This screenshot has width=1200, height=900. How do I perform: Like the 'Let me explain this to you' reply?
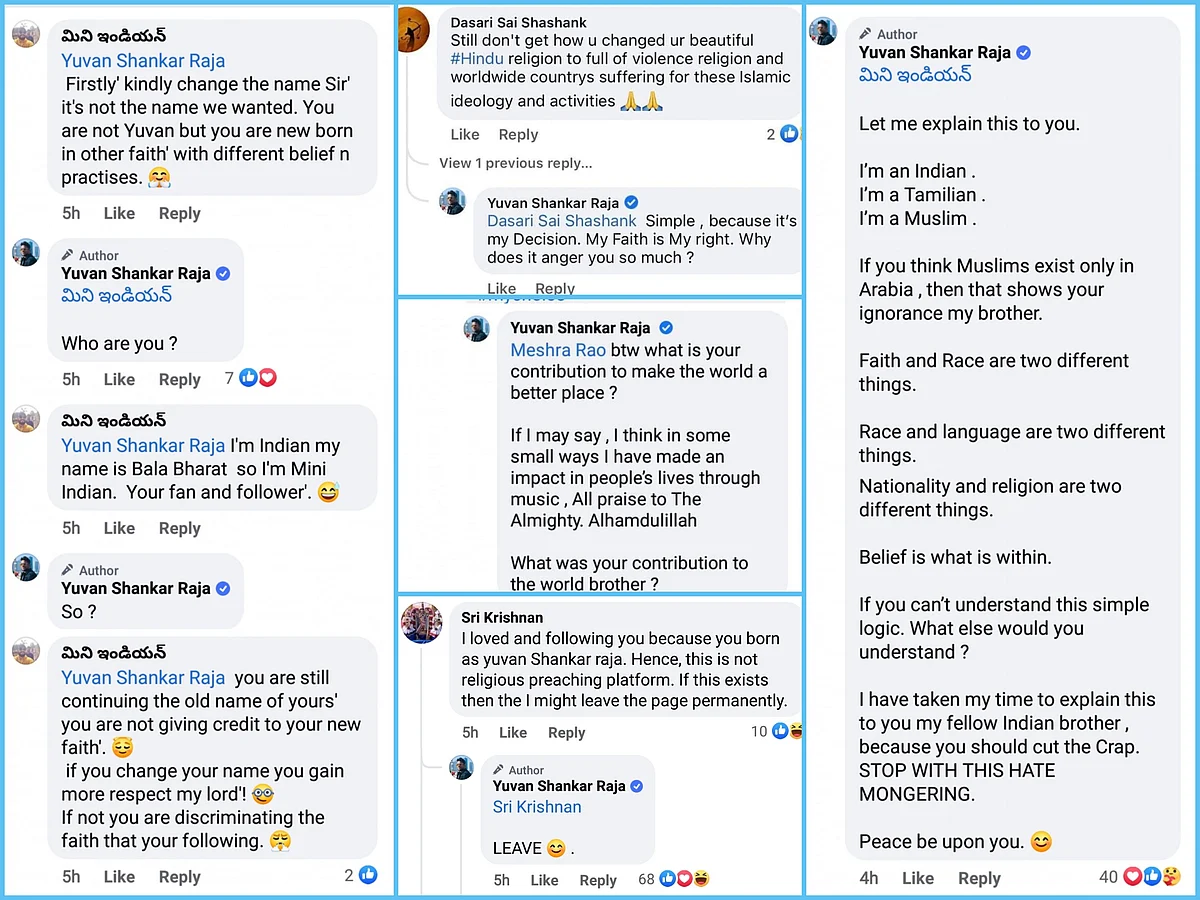click(x=917, y=878)
